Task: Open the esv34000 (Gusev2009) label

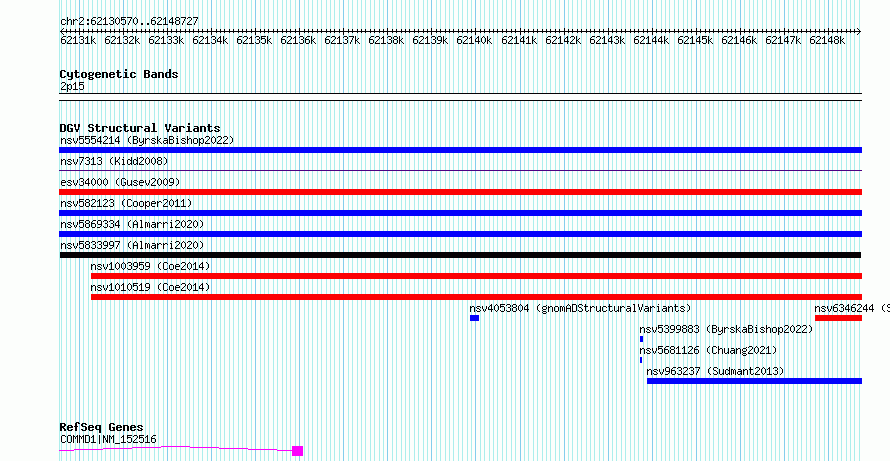Action: (x=120, y=182)
